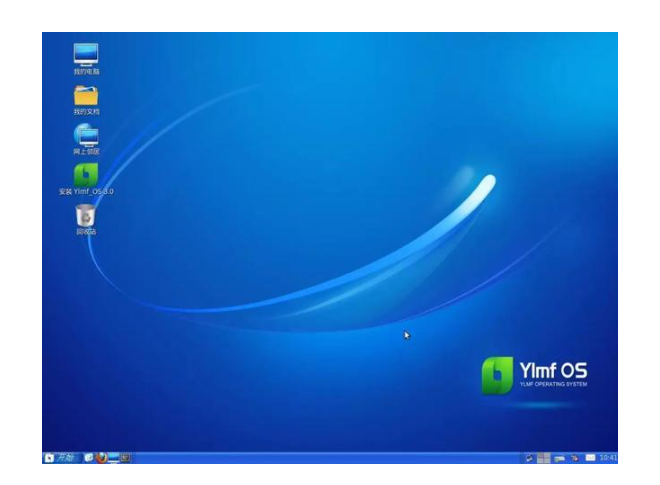The height and width of the screenshot is (485, 660).
Task: Open the terminal quick-launch icon
Action: 125,457
